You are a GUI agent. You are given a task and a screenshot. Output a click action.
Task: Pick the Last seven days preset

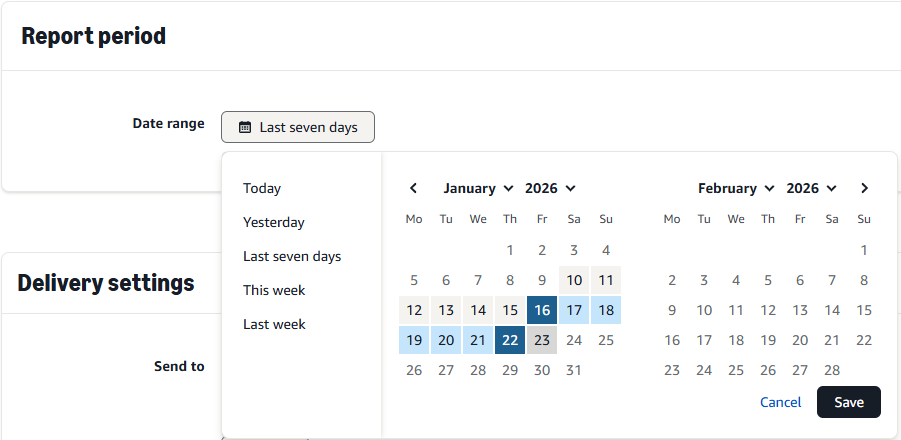click(292, 256)
